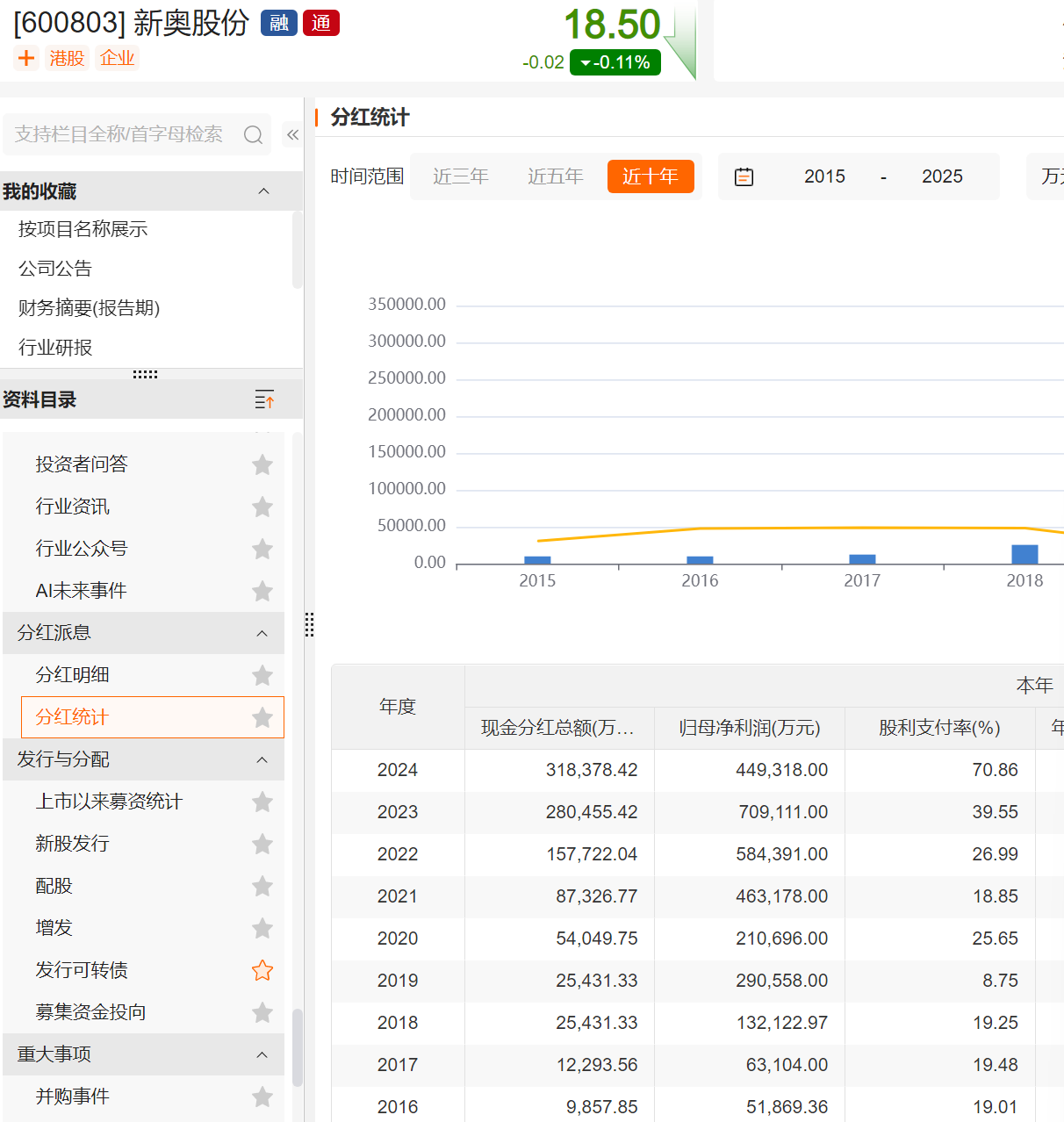Toggle star for 增发

pos(262,928)
